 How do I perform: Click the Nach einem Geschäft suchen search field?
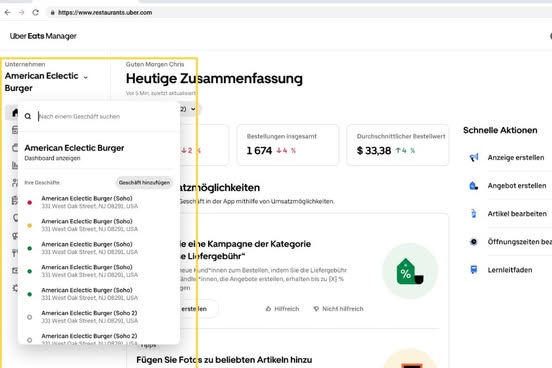[x=106, y=116]
